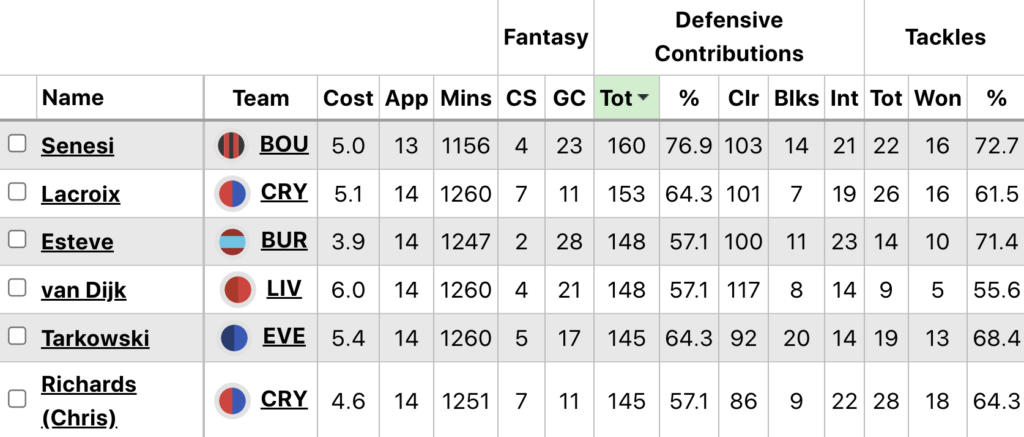
Task: Open the Richards (Chris) player link
Action: [x=88, y=400]
